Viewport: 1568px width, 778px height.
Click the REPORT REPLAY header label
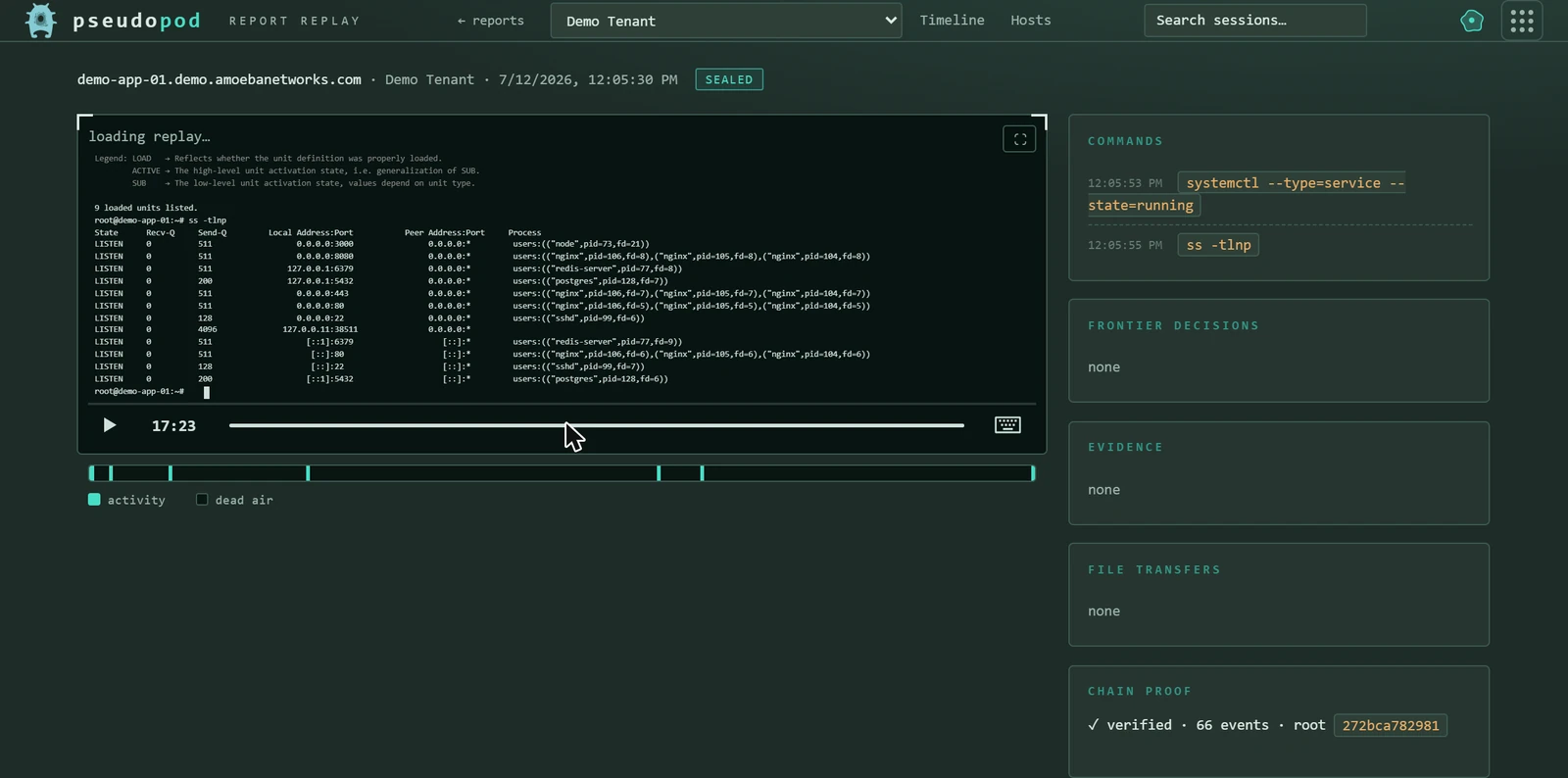[295, 21]
